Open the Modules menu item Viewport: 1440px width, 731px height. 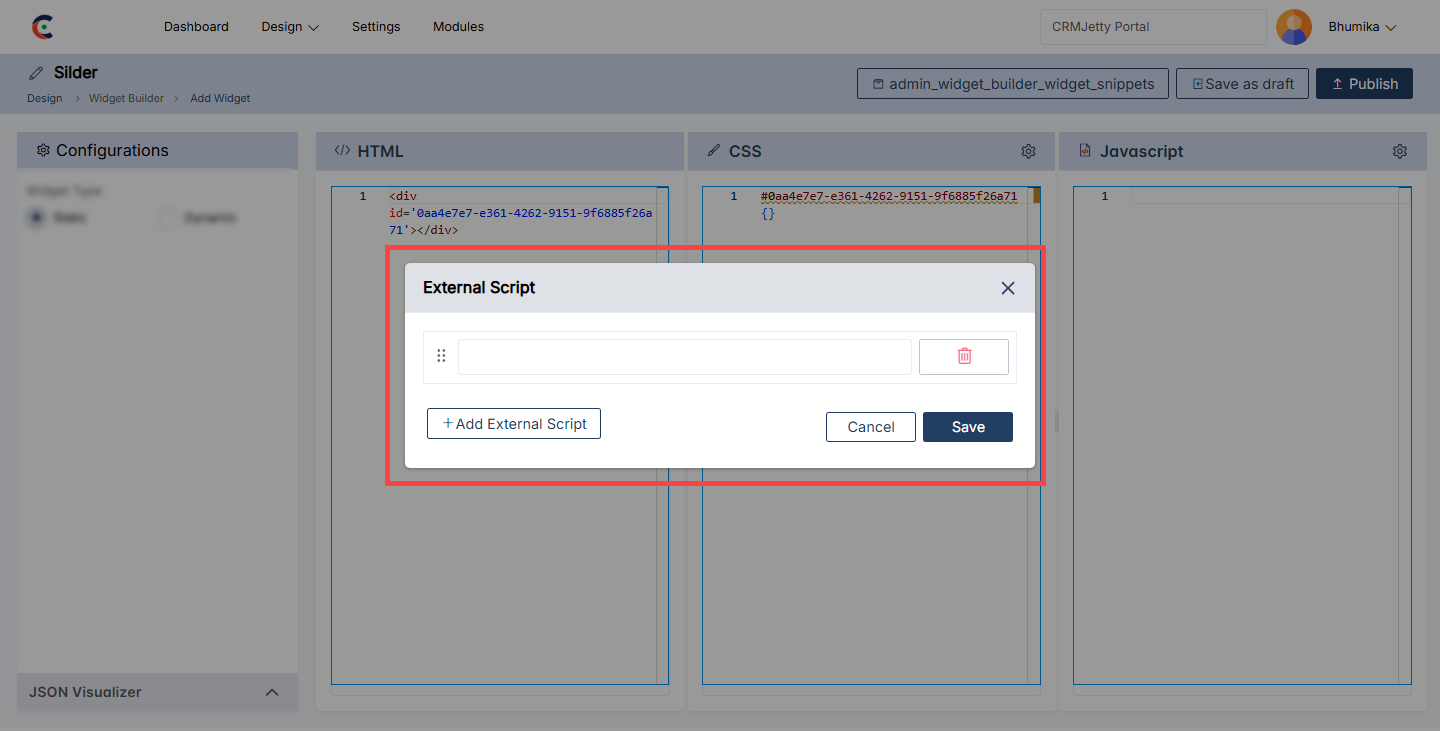[458, 27]
